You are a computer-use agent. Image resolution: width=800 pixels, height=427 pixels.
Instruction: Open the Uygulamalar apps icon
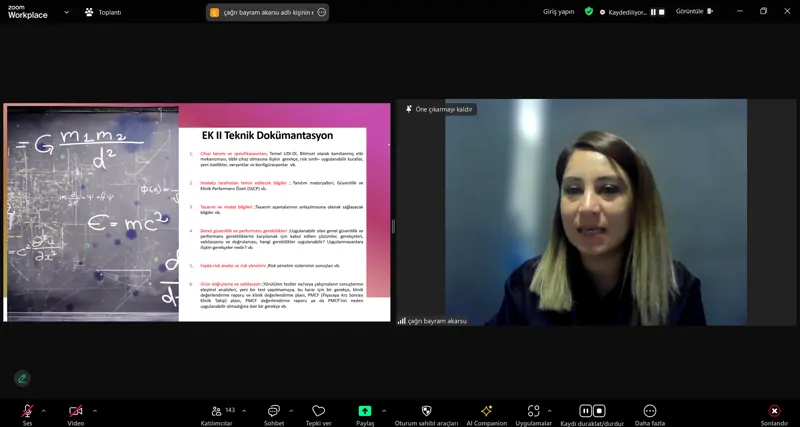[534, 411]
